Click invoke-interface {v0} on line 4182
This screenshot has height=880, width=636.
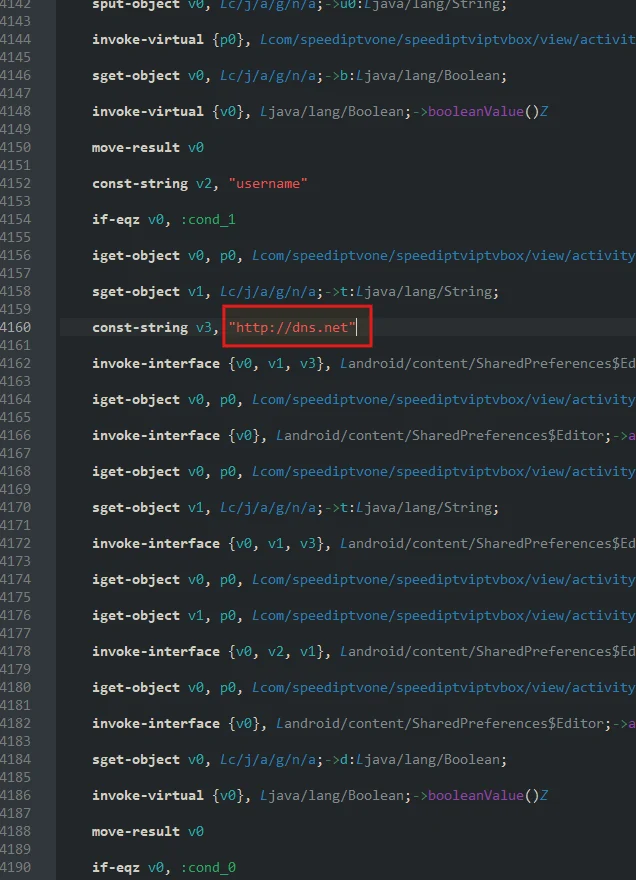(176, 723)
